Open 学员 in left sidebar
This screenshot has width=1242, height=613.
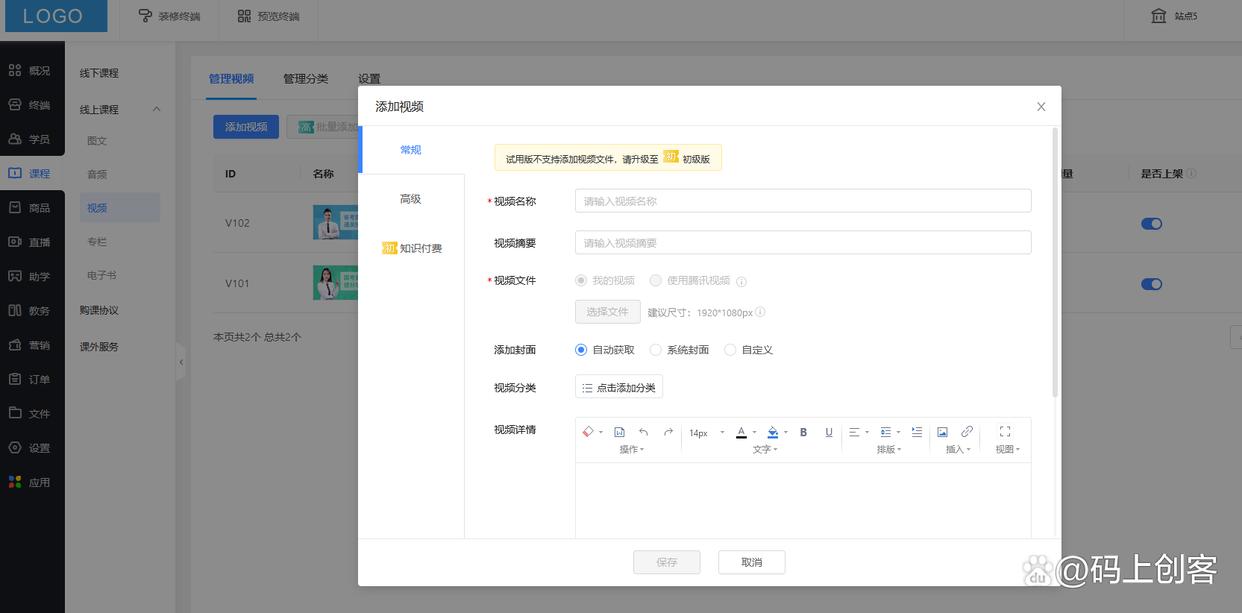click(31, 139)
